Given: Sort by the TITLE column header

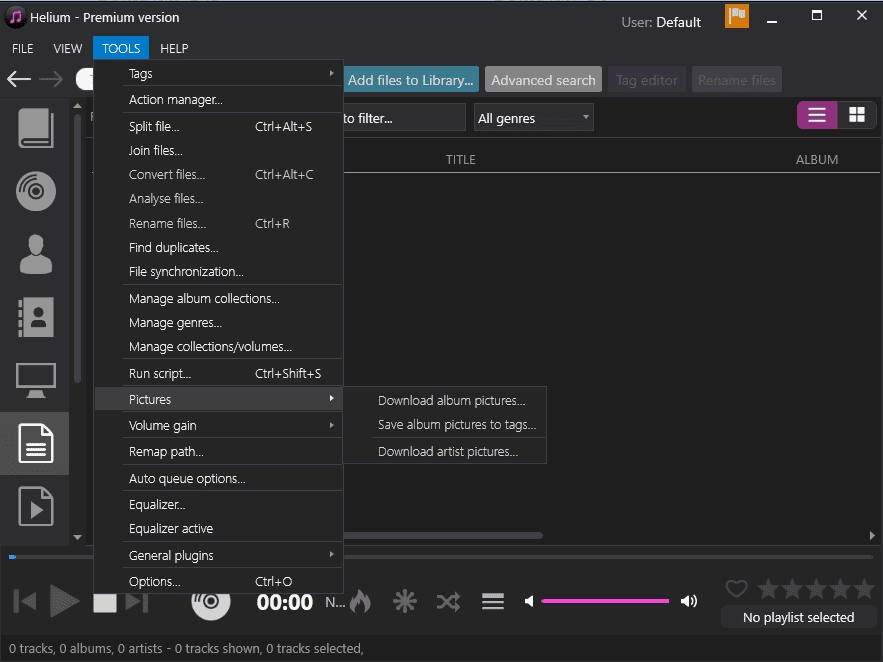Looking at the screenshot, I should coord(461,159).
